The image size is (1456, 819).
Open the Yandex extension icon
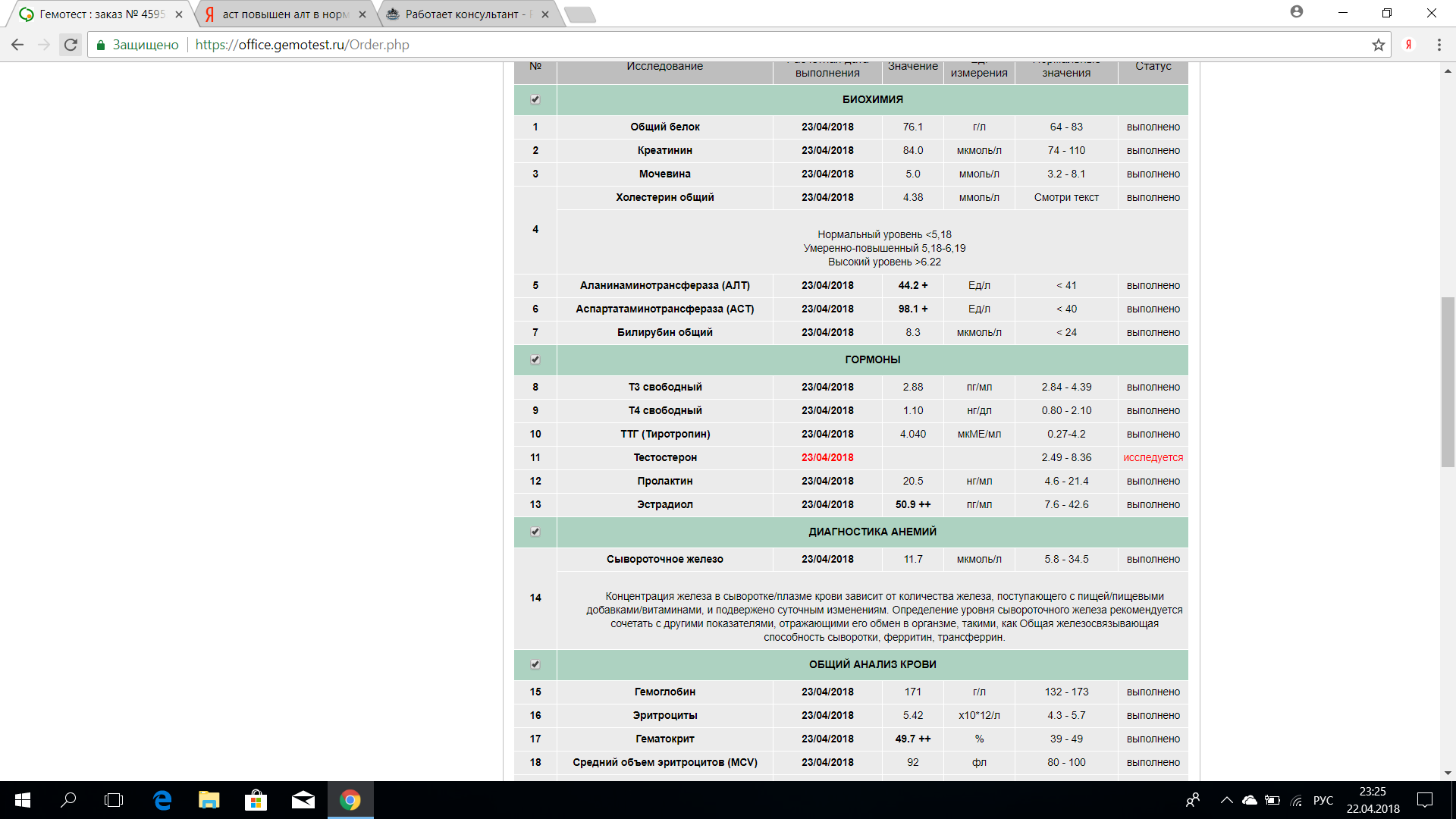1408,45
